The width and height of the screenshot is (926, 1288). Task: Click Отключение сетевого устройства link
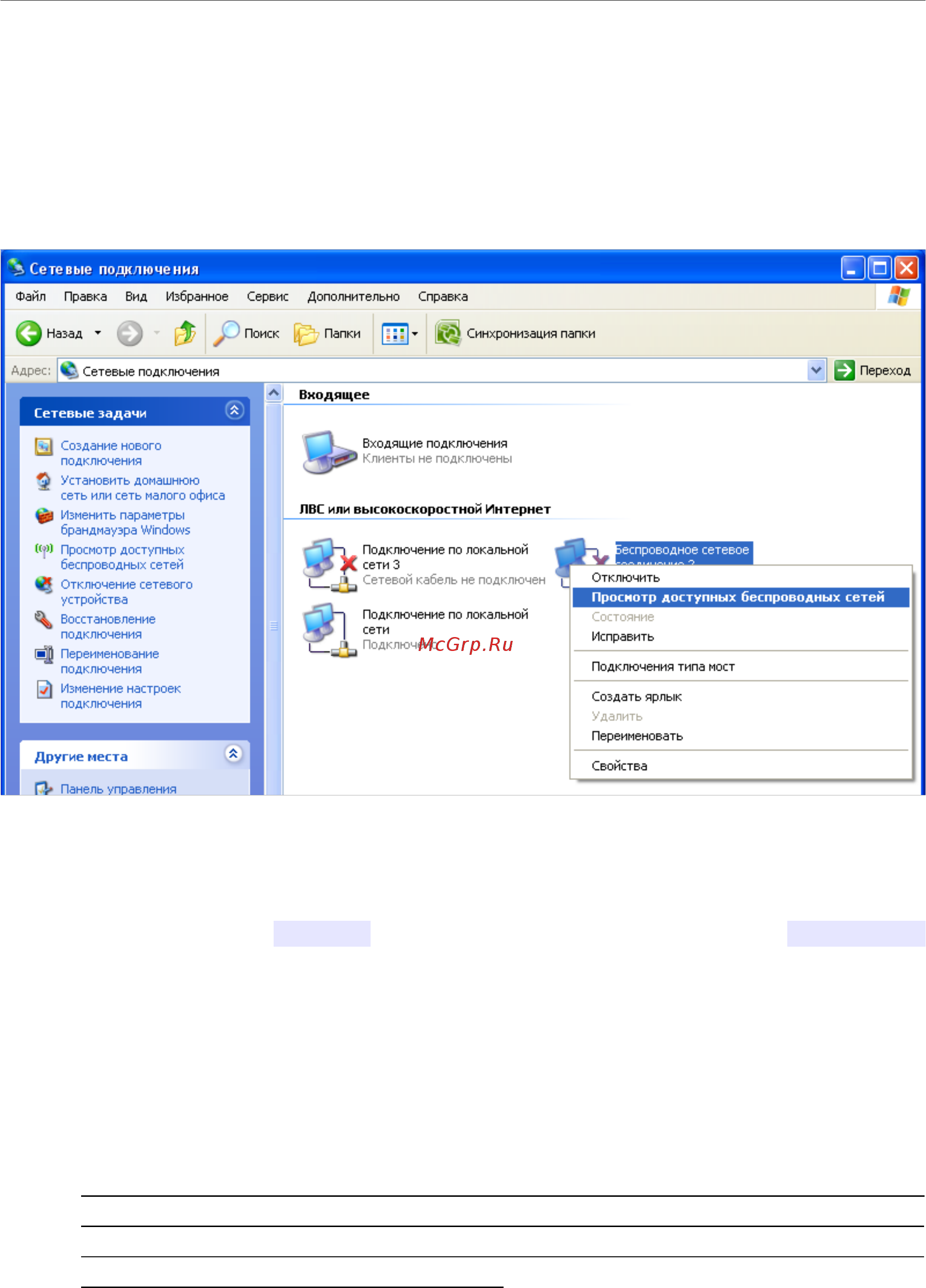(x=127, y=592)
